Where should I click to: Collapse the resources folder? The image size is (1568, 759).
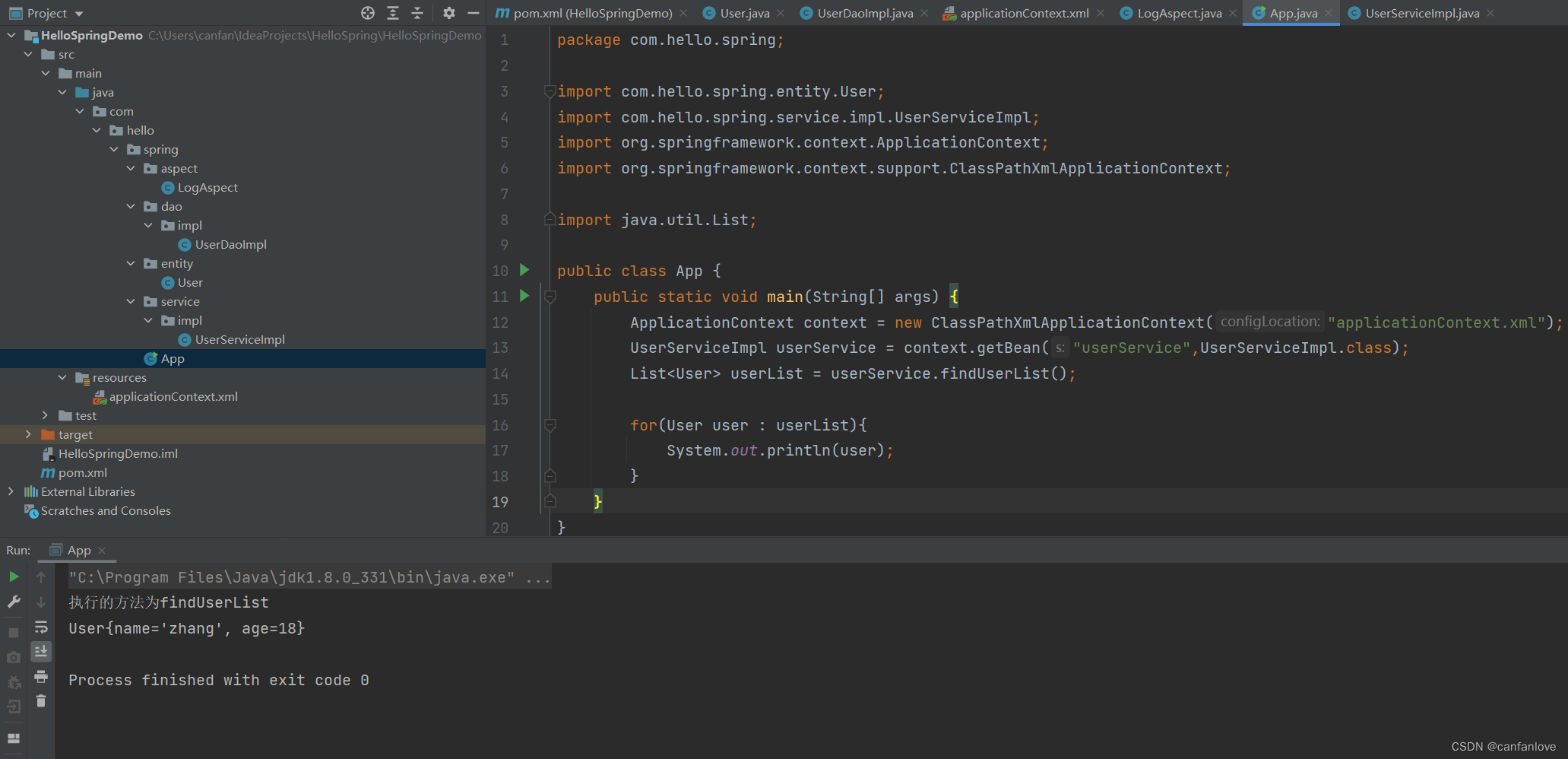pos(62,377)
